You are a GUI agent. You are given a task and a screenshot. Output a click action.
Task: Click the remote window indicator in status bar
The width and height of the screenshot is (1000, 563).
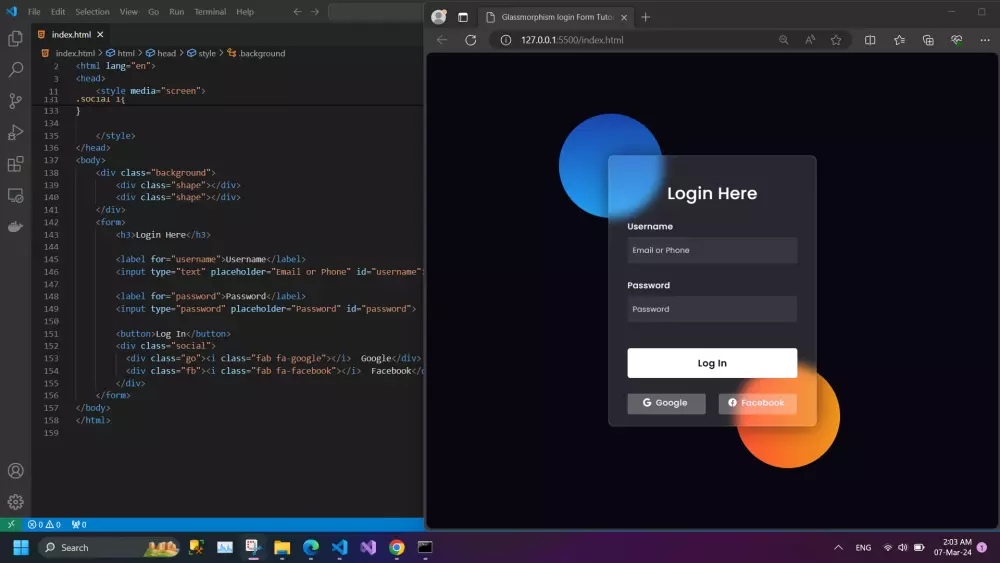tap(11, 524)
